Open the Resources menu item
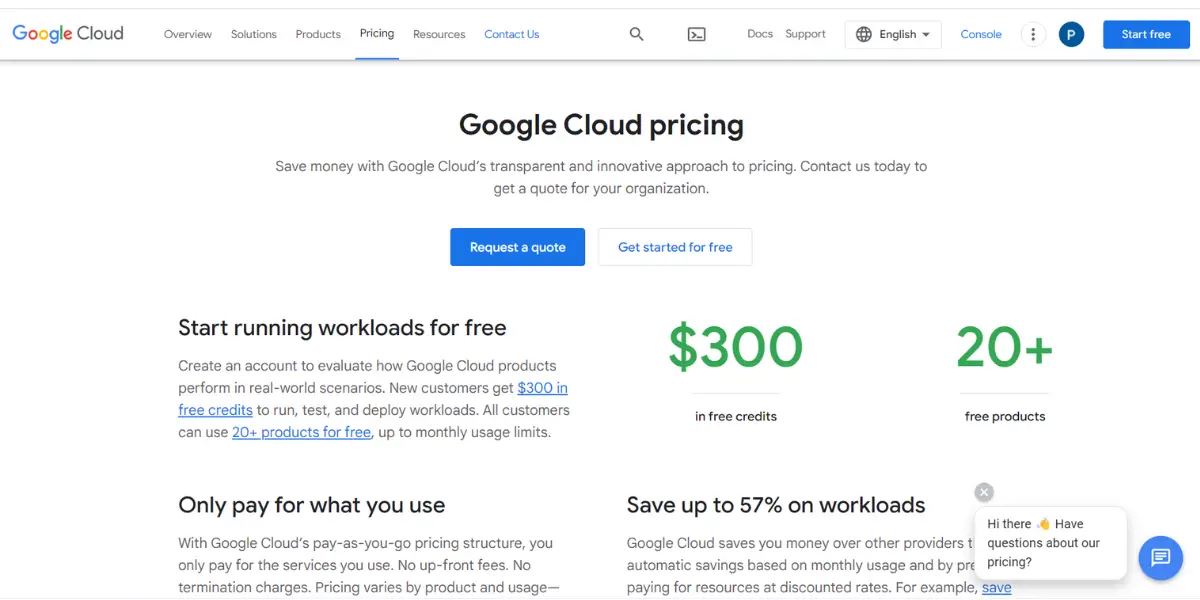The width and height of the screenshot is (1200, 600). [439, 34]
